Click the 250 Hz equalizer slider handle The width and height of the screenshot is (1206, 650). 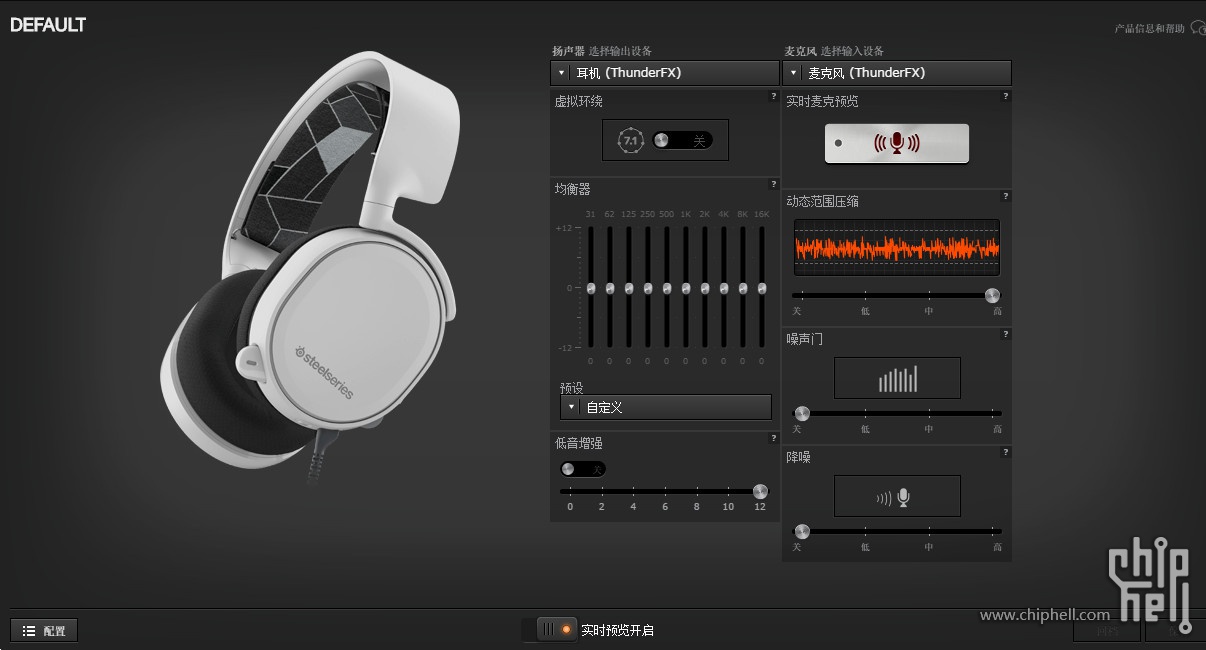click(x=648, y=288)
